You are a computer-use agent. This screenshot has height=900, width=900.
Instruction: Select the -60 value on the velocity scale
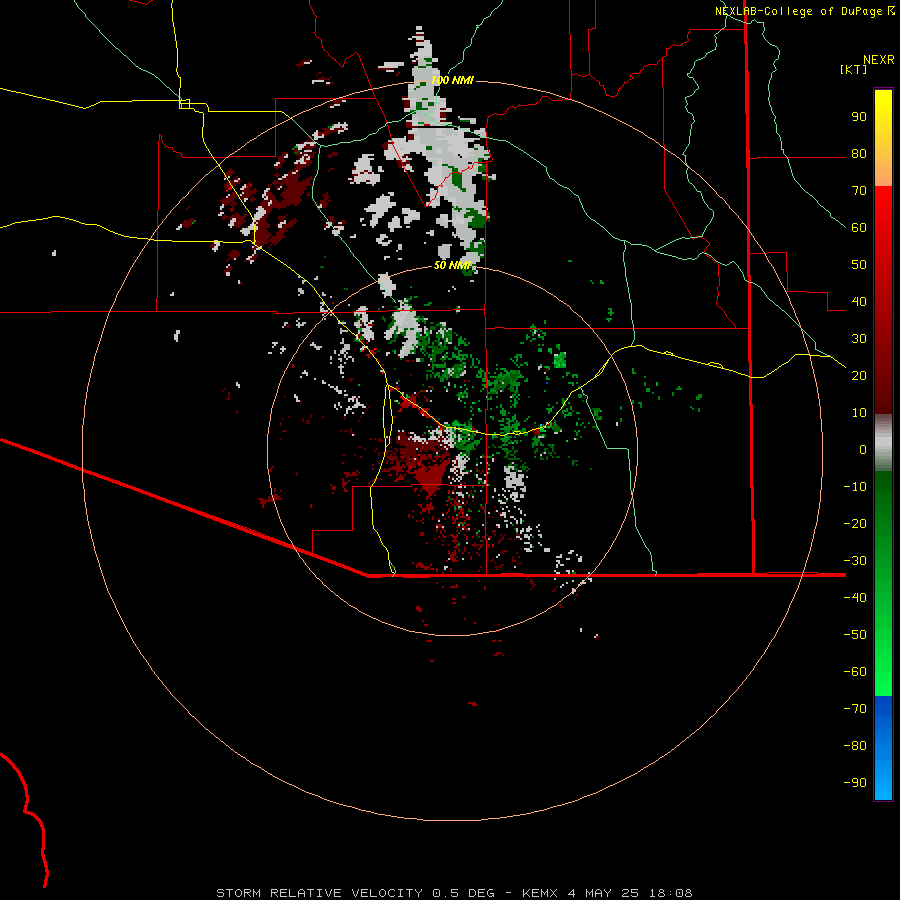point(855,672)
